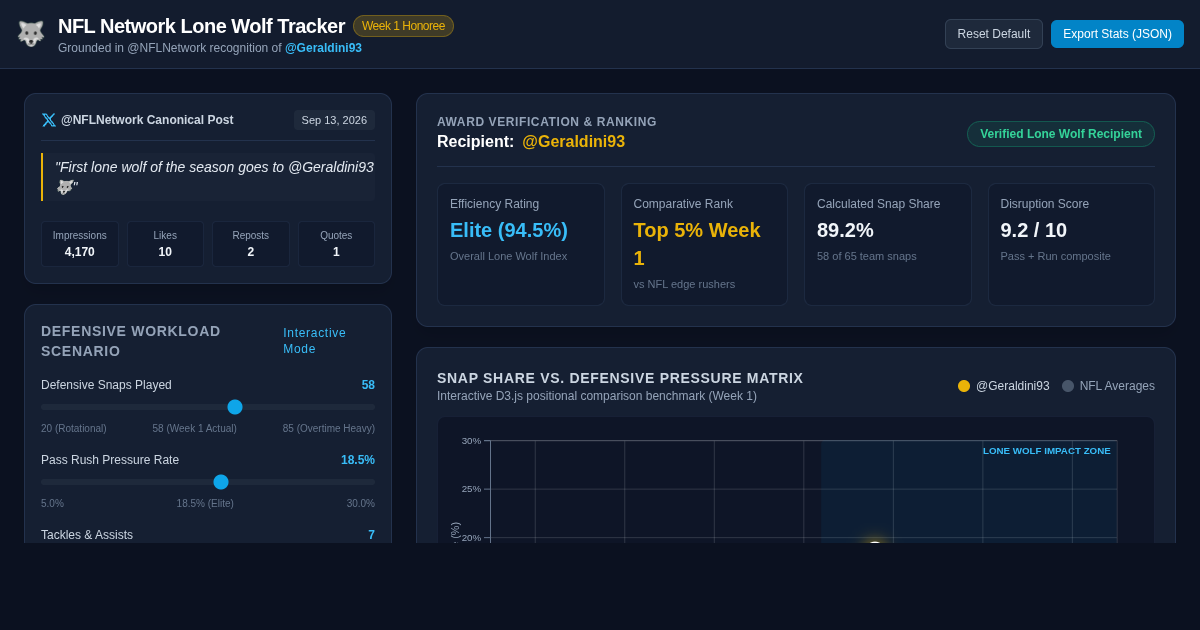This screenshot has width=1200, height=630.
Task: Click the NFL Network Lone Wolf Tracker title
Action: pos(201,26)
